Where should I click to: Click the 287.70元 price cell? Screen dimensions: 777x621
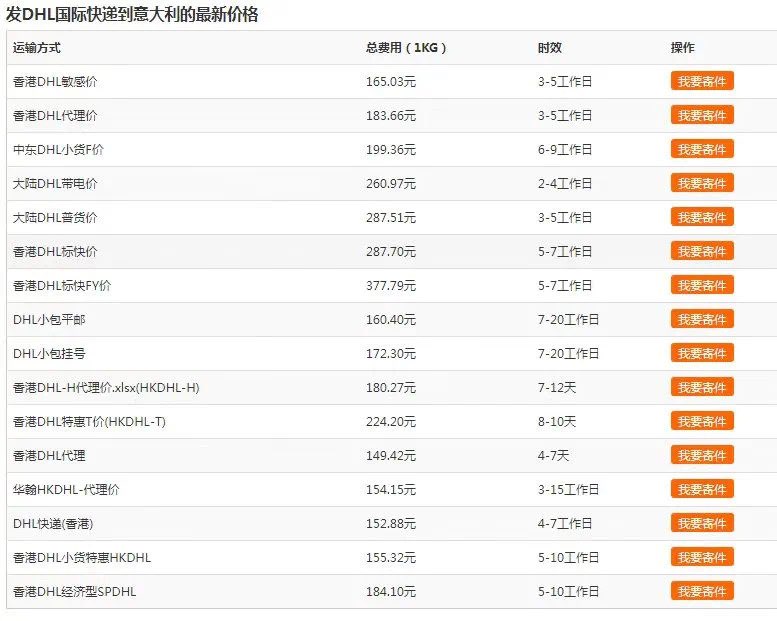click(x=391, y=251)
